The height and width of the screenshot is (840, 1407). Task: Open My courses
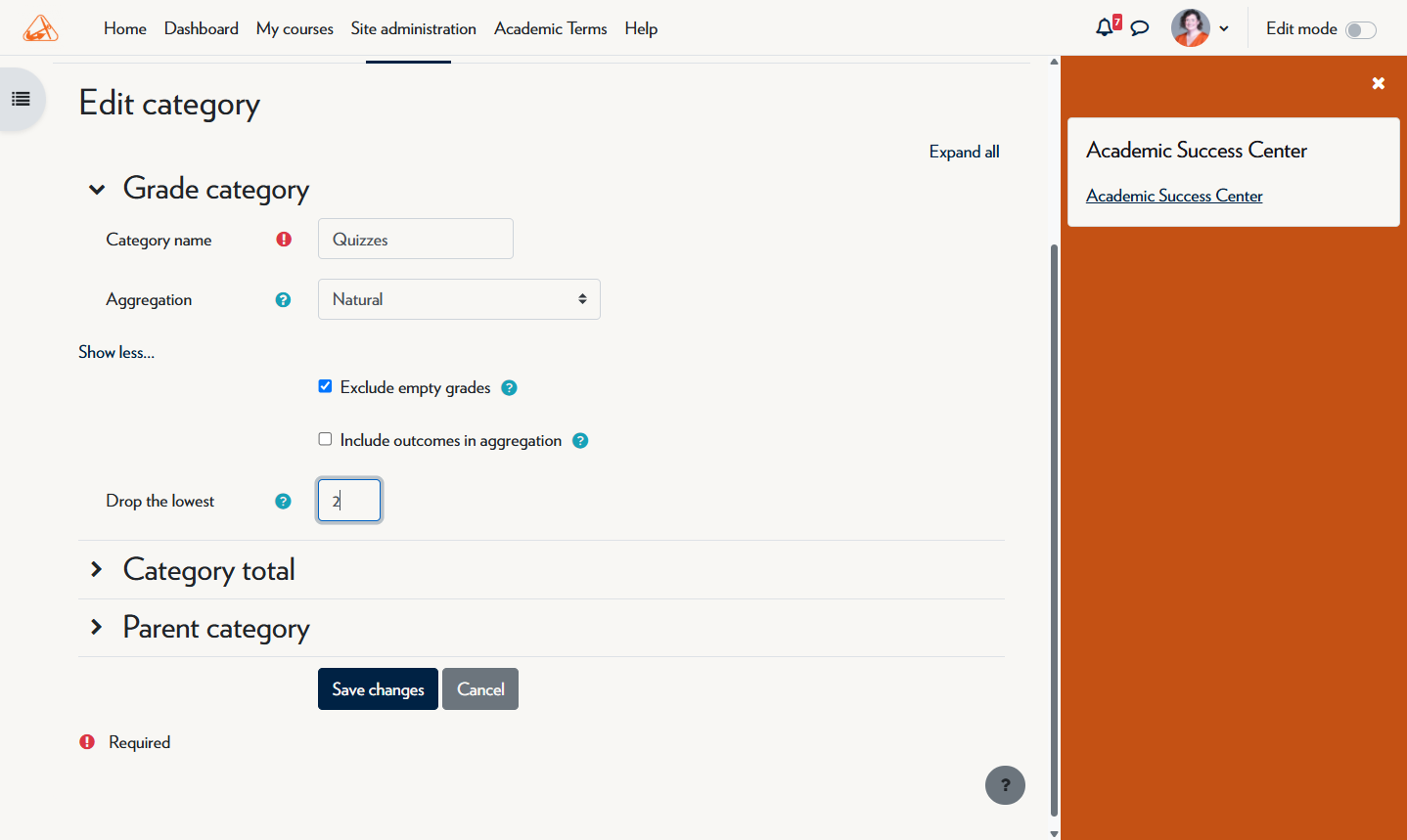tap(295, 28)
